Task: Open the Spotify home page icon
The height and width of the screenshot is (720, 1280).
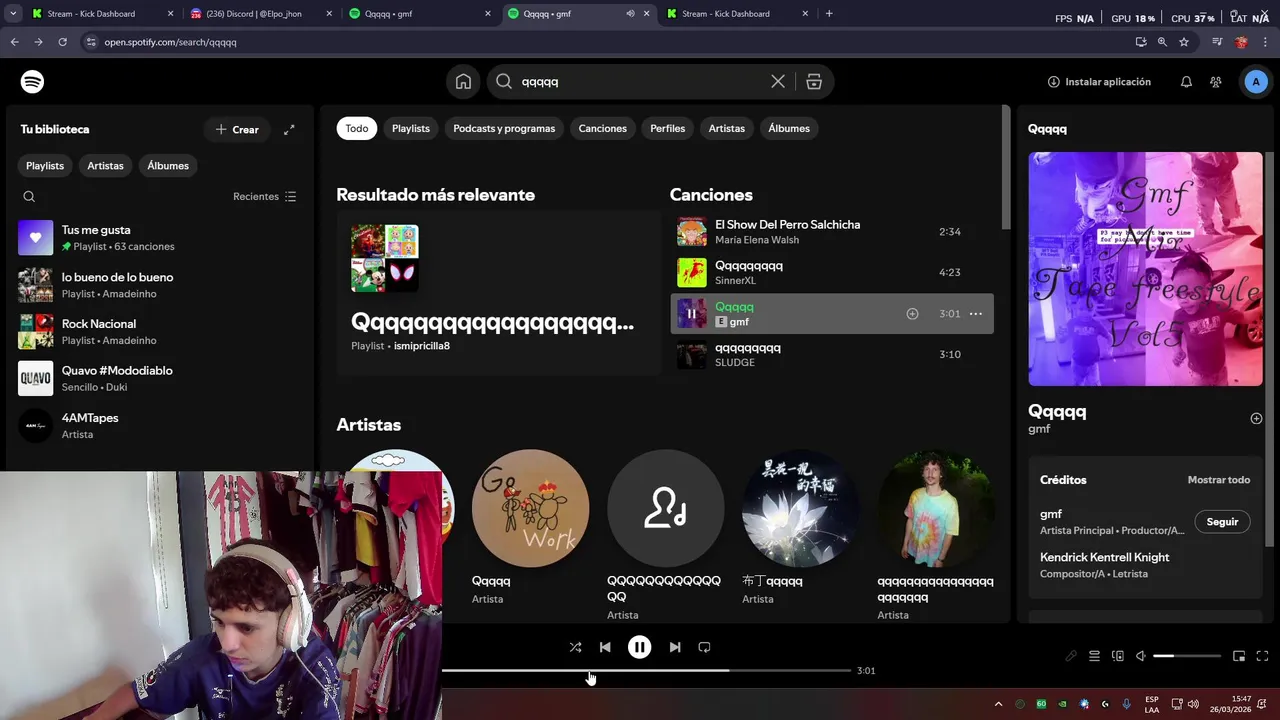Action: click(463, 82)
